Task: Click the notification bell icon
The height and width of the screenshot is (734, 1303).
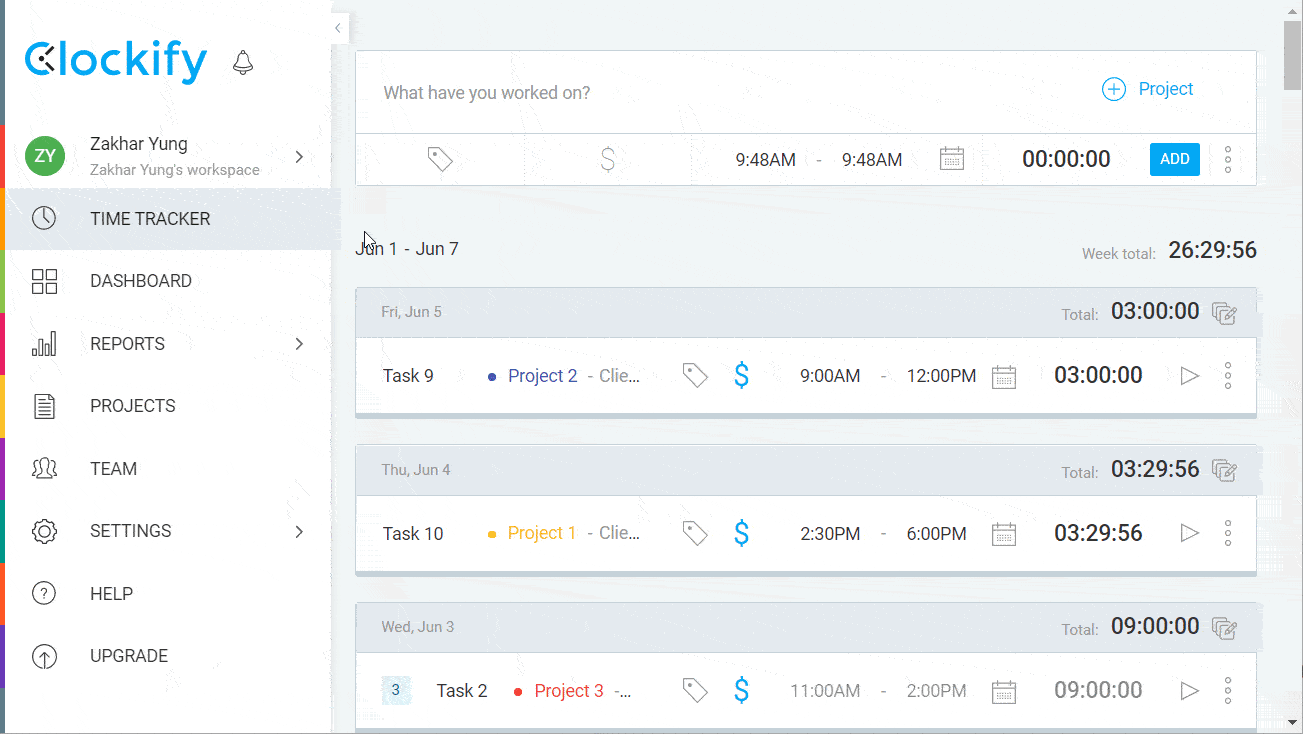Action: 241,62
